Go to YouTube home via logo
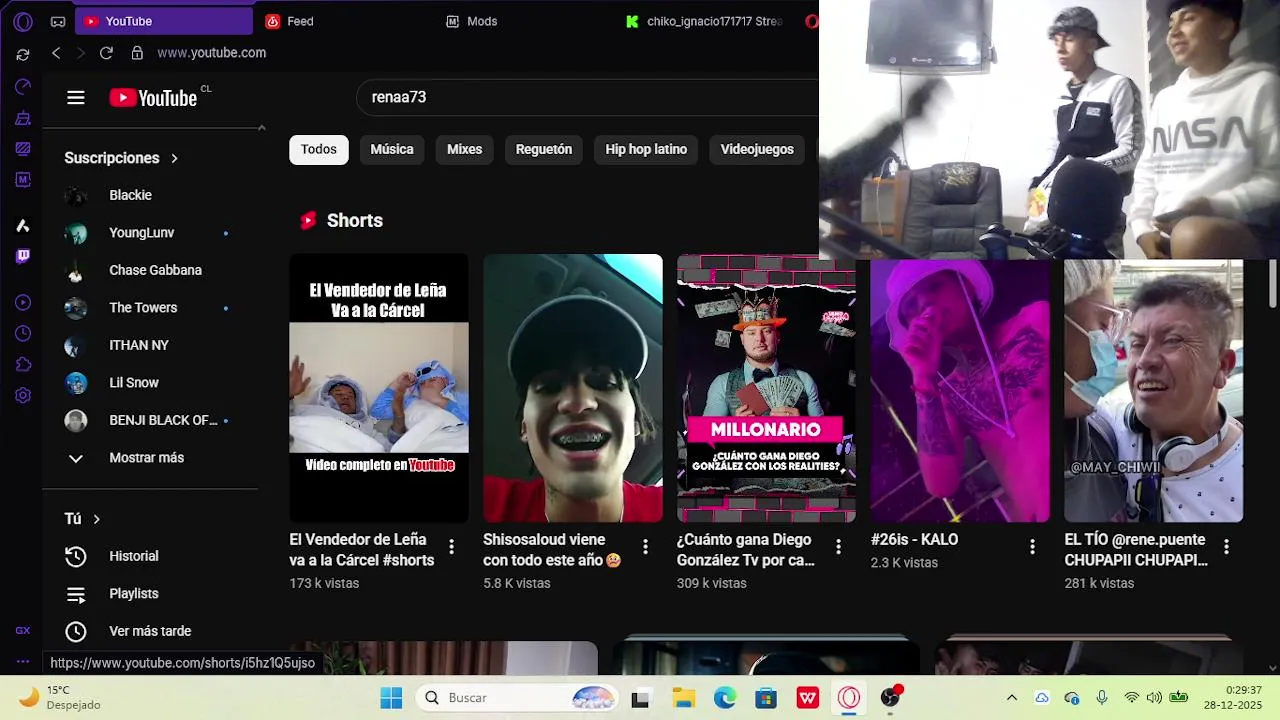 [153, 98]
